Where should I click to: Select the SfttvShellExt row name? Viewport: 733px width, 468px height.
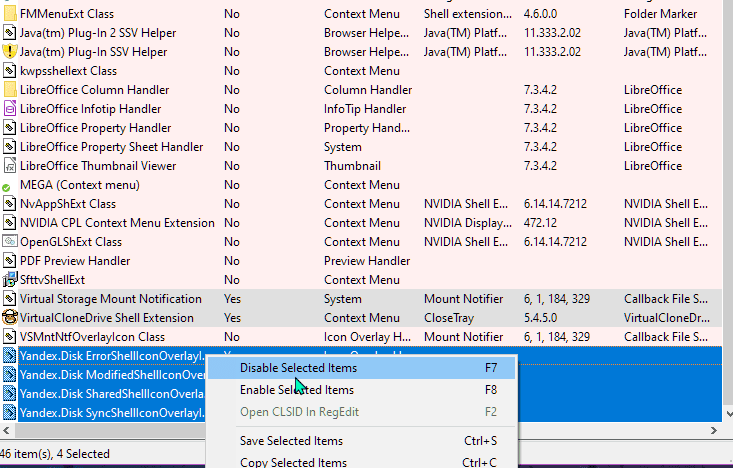click(52, 280)
